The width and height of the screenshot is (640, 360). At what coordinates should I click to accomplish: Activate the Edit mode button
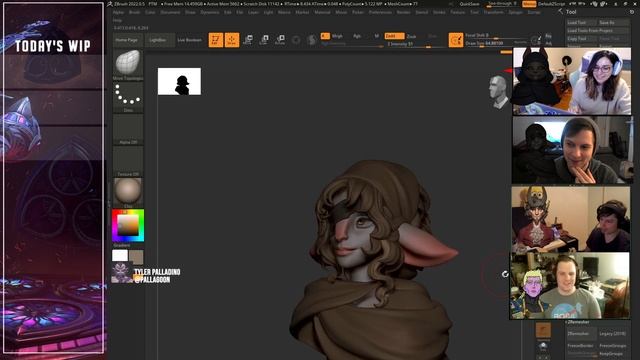(x=216, y=40)
